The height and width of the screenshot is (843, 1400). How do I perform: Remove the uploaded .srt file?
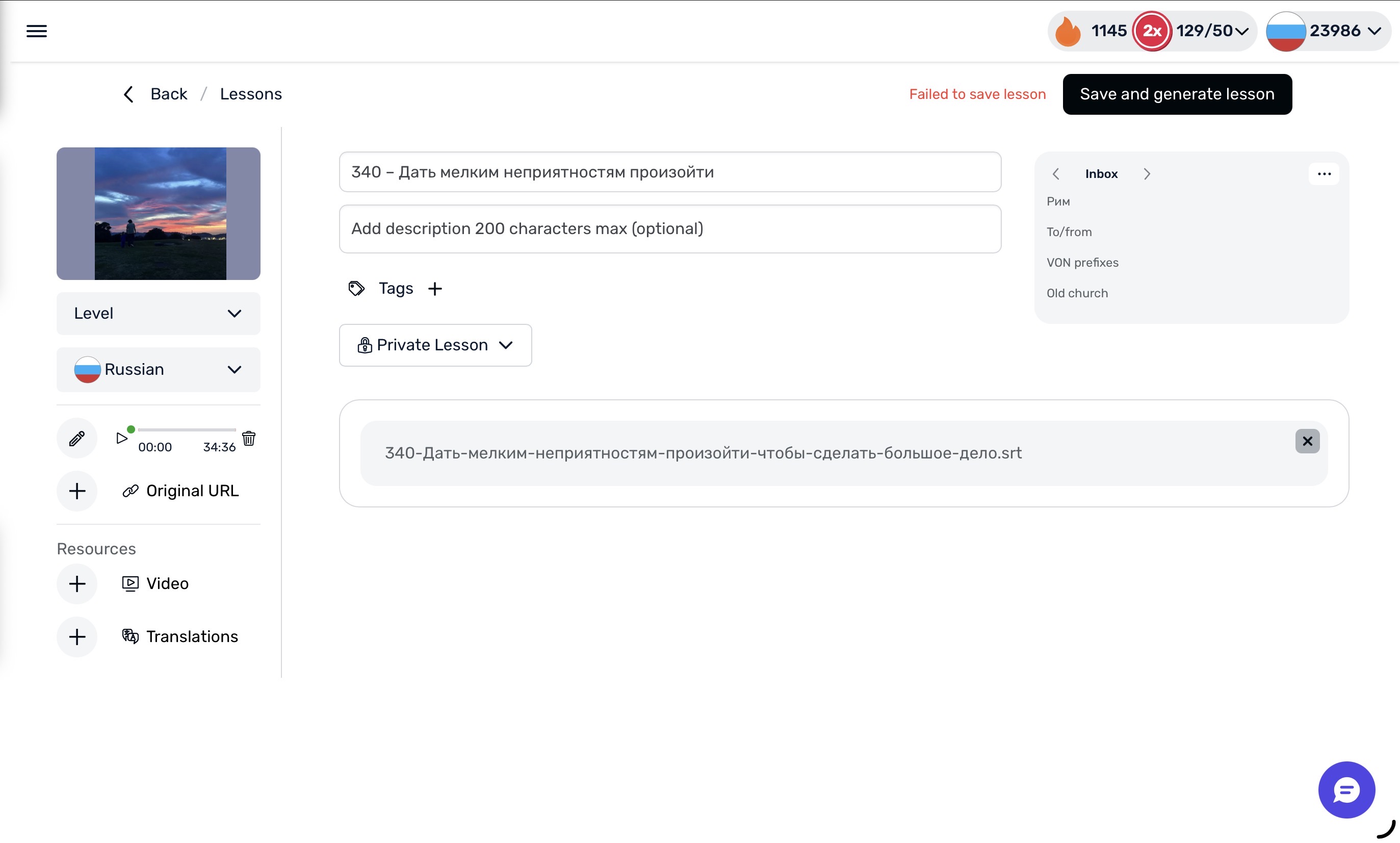click(x=1307, y=441)
